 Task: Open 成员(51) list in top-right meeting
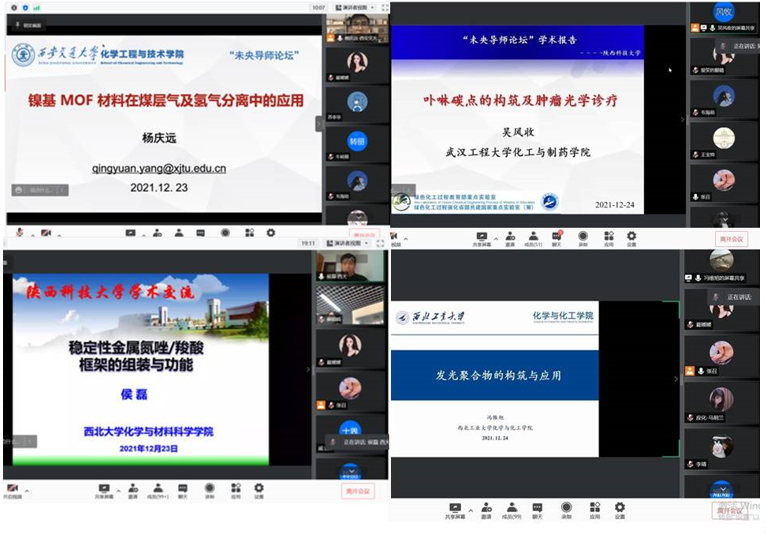(x=533, y=239)
